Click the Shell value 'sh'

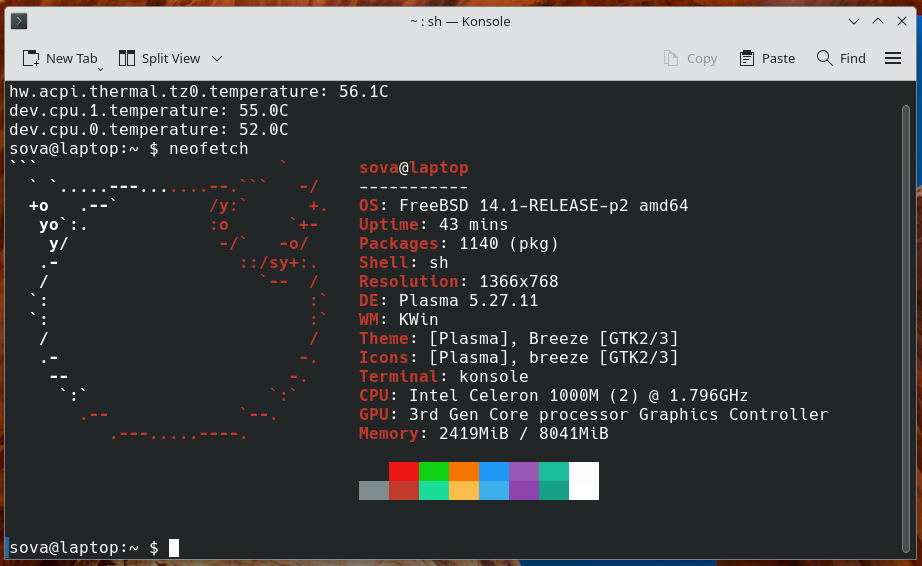click(x=439, y=263)
